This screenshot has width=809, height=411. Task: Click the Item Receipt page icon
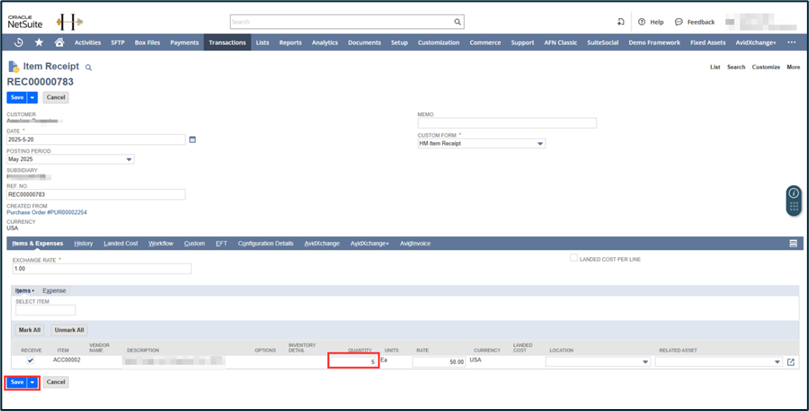coord(13,66)
